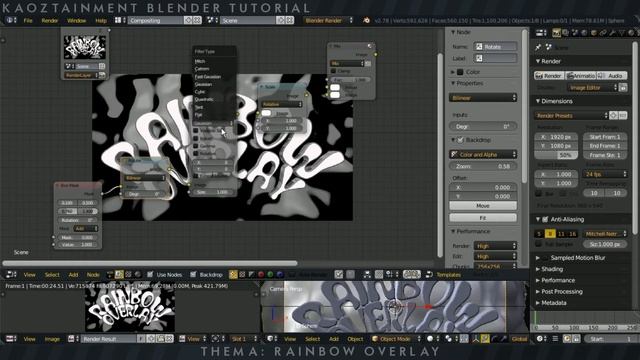Toggle the Backdrop checkbox in node header
This screenshot has height=360, width=640.
(x=193, y=275)
